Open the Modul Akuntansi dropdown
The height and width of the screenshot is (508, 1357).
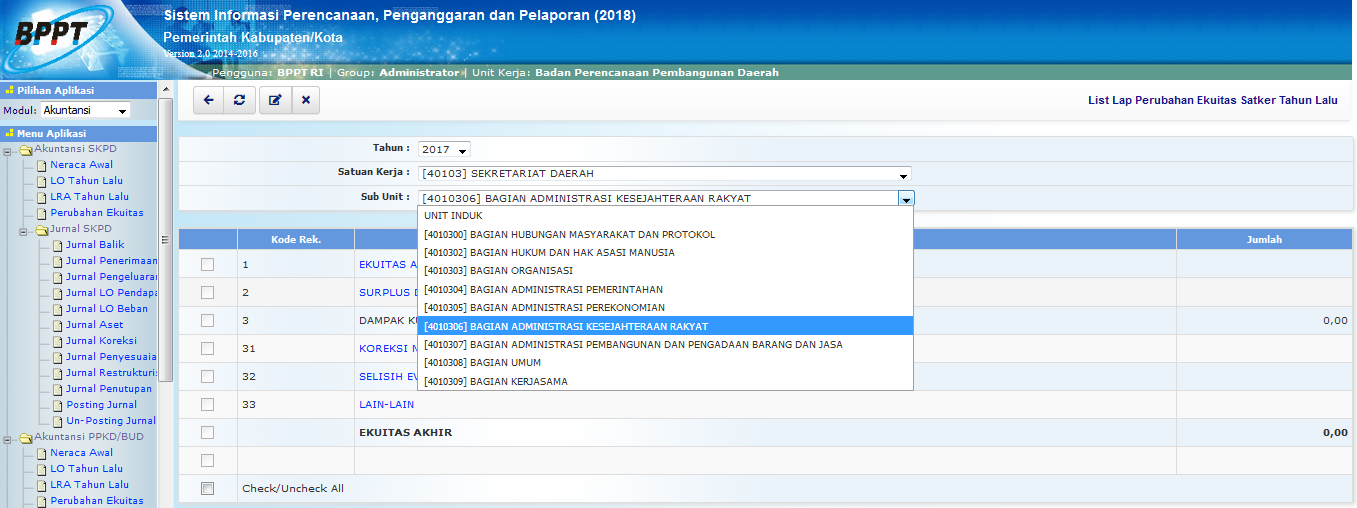[86, 111]
